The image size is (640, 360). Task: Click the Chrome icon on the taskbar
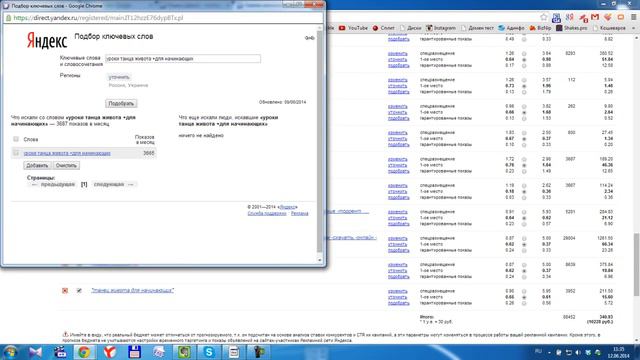84,352
